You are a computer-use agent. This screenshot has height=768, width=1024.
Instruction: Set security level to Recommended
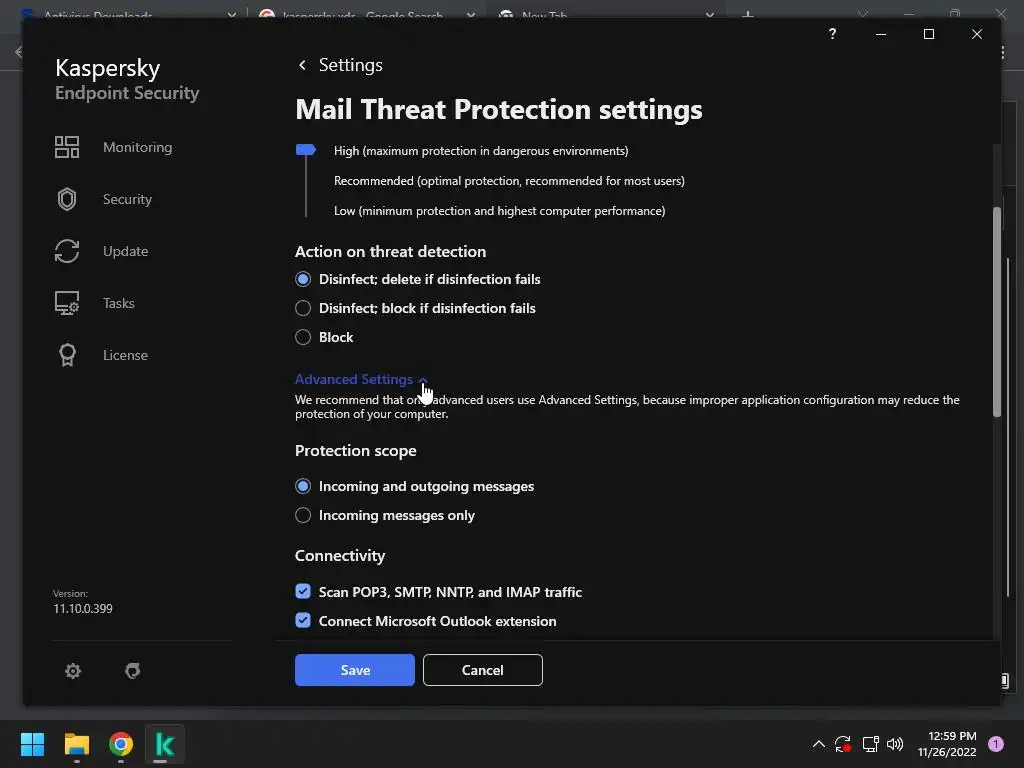(509, 181)
